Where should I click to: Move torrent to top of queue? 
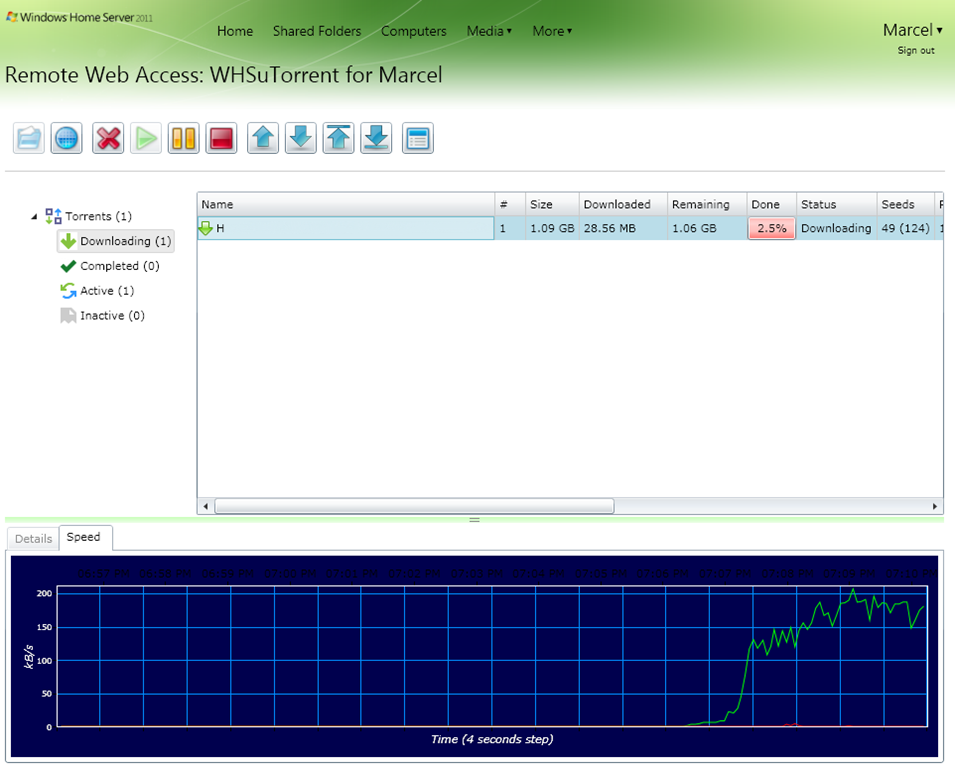click(339, 138)
